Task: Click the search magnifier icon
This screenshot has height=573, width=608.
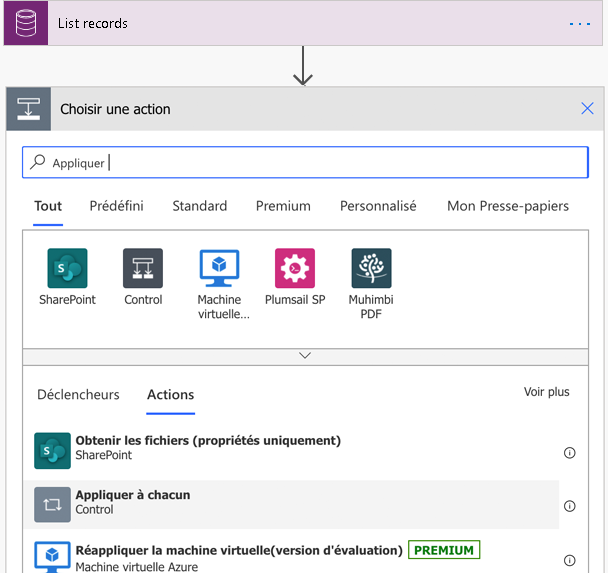Action: (38, 162)
